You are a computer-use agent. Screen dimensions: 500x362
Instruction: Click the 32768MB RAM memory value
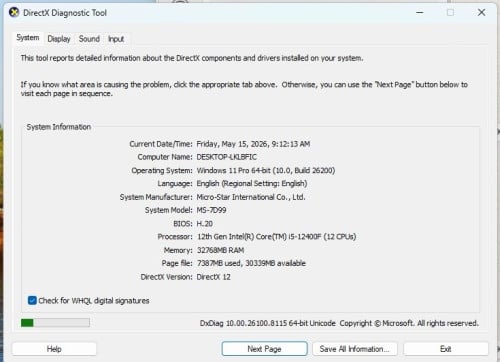[x=221, y=250]
